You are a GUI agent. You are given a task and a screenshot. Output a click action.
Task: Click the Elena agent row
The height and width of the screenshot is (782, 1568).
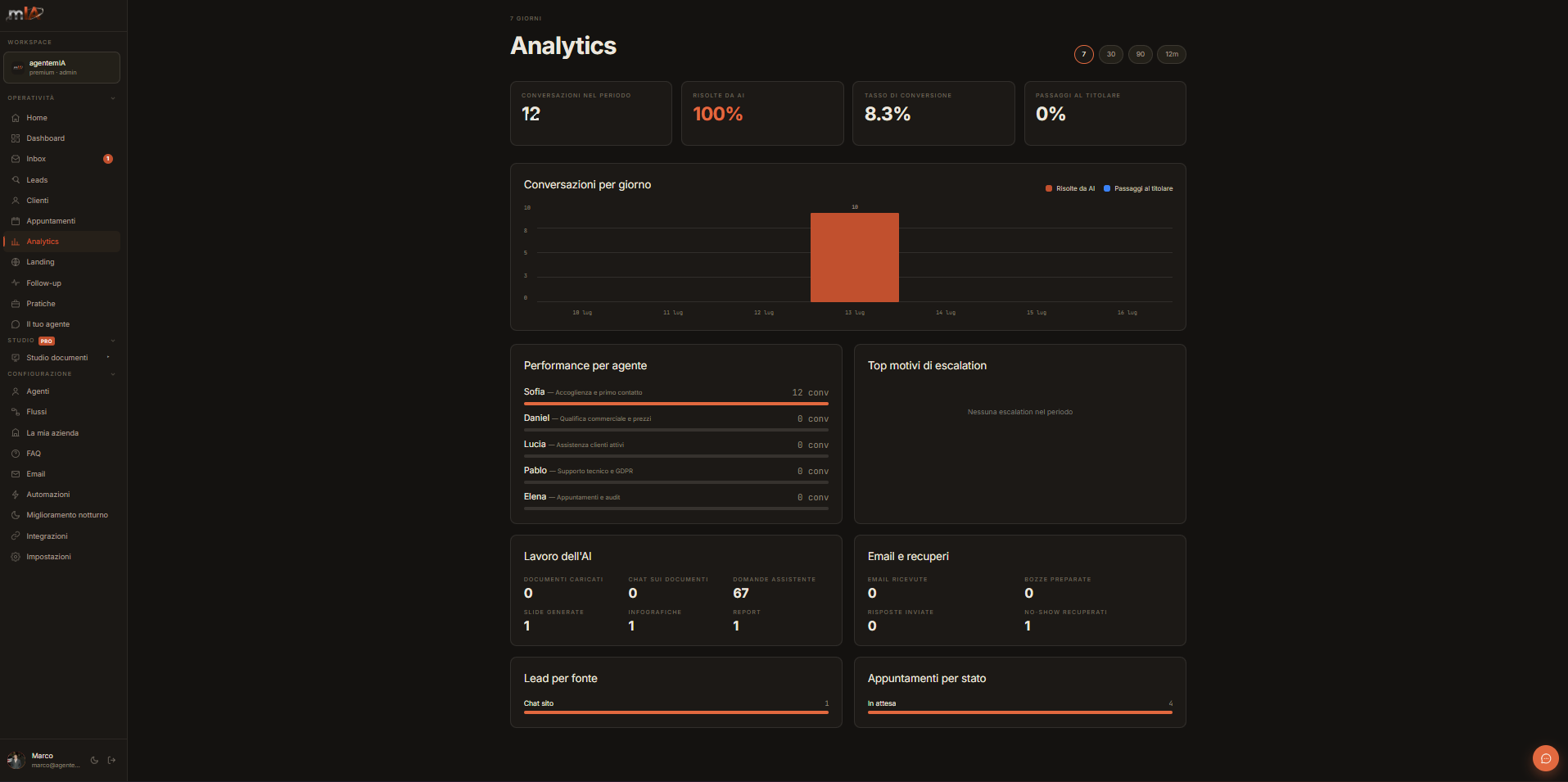(676, 499)
